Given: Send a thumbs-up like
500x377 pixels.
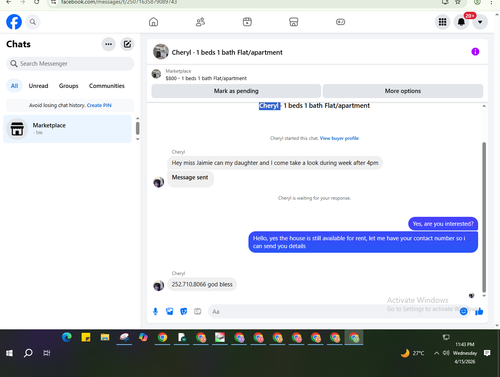Looking at the screenshot, I should coord(479,311).
